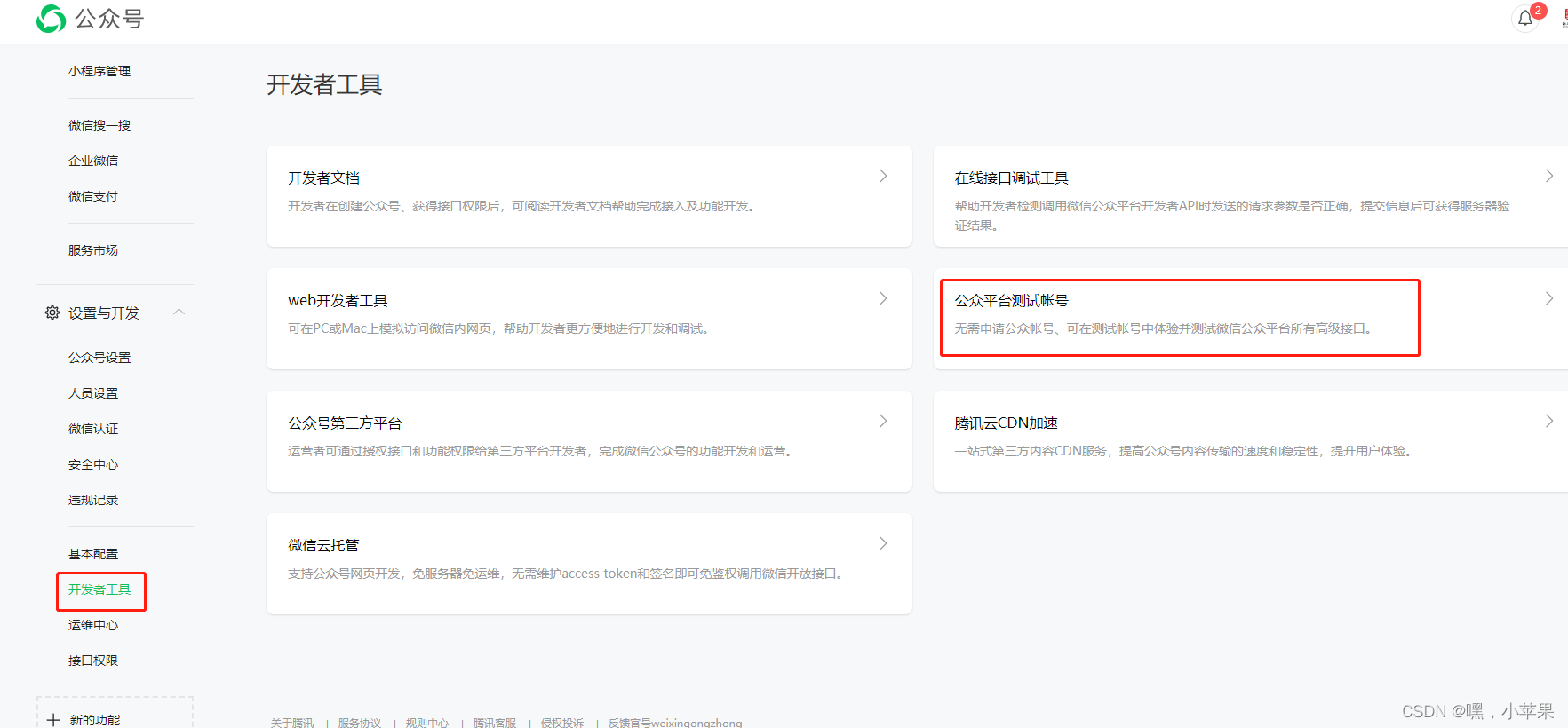Open the notification bell
Image resolution: width=1568 pixels, height=728 pixels.
coord(1525,18)
